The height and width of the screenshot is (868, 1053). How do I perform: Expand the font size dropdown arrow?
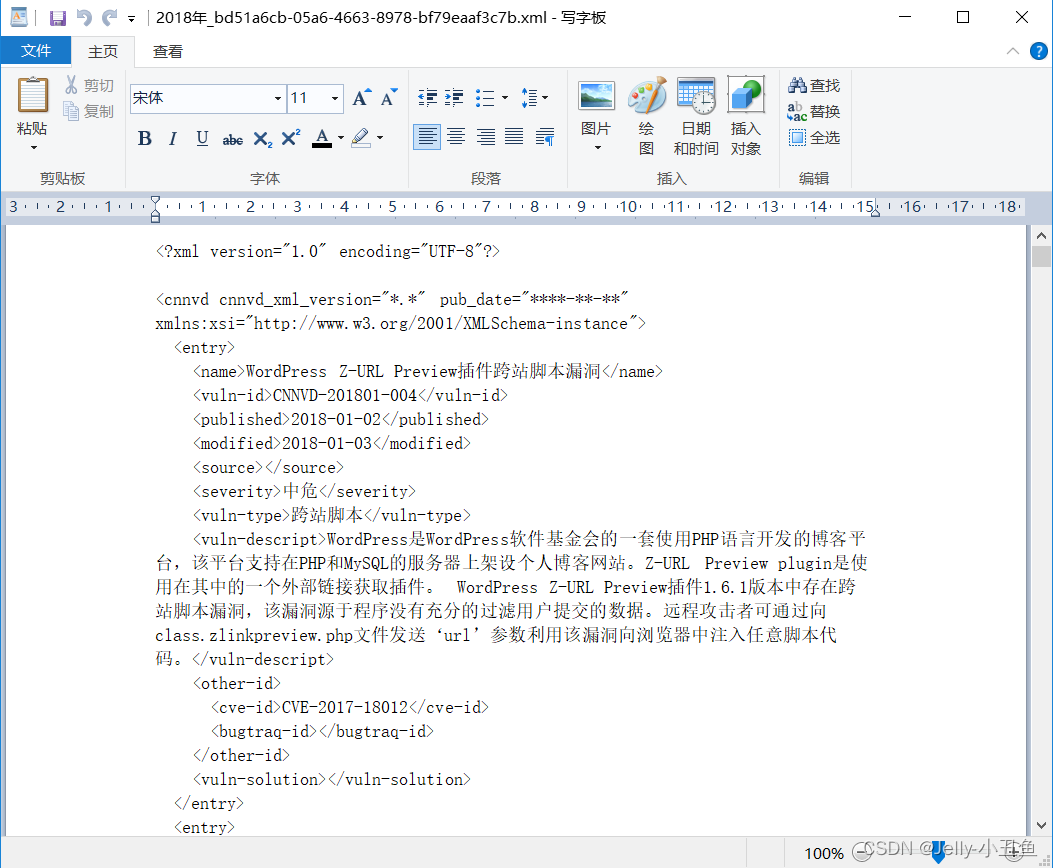point(334,99)
